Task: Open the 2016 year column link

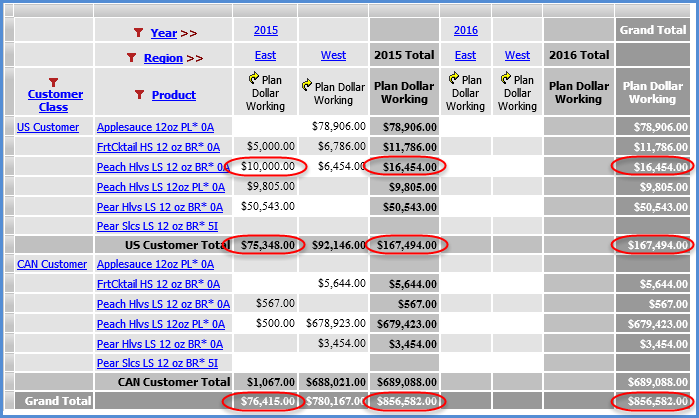Action: point(466,30)
